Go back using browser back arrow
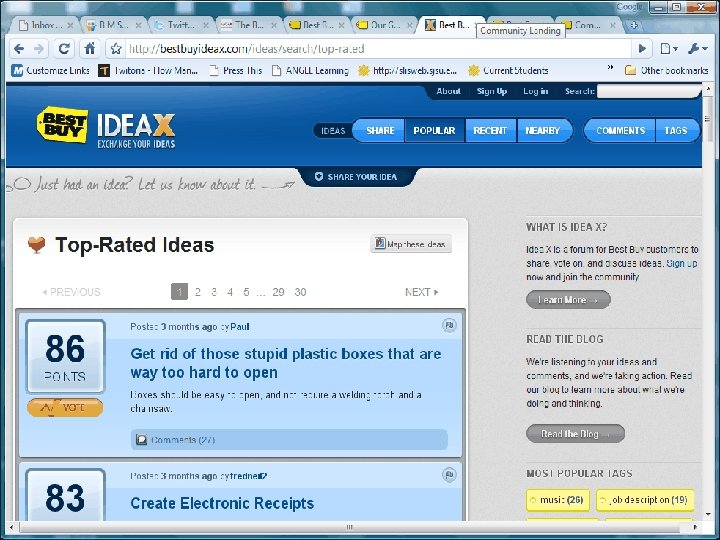The height and width of the screenshot is (540, 720). (x=19, y=49)
